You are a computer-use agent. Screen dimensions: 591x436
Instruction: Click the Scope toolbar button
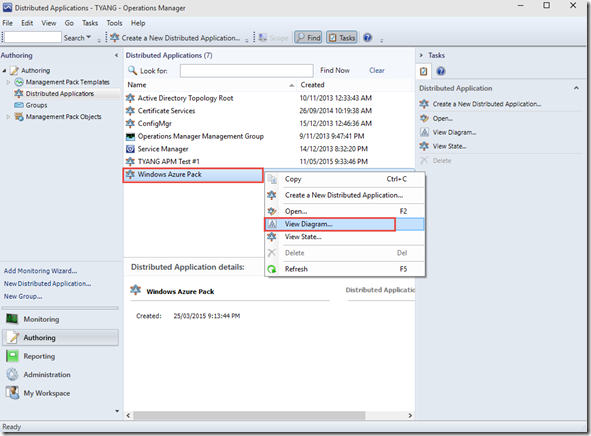pyautogui.click(x=274, y=38)
